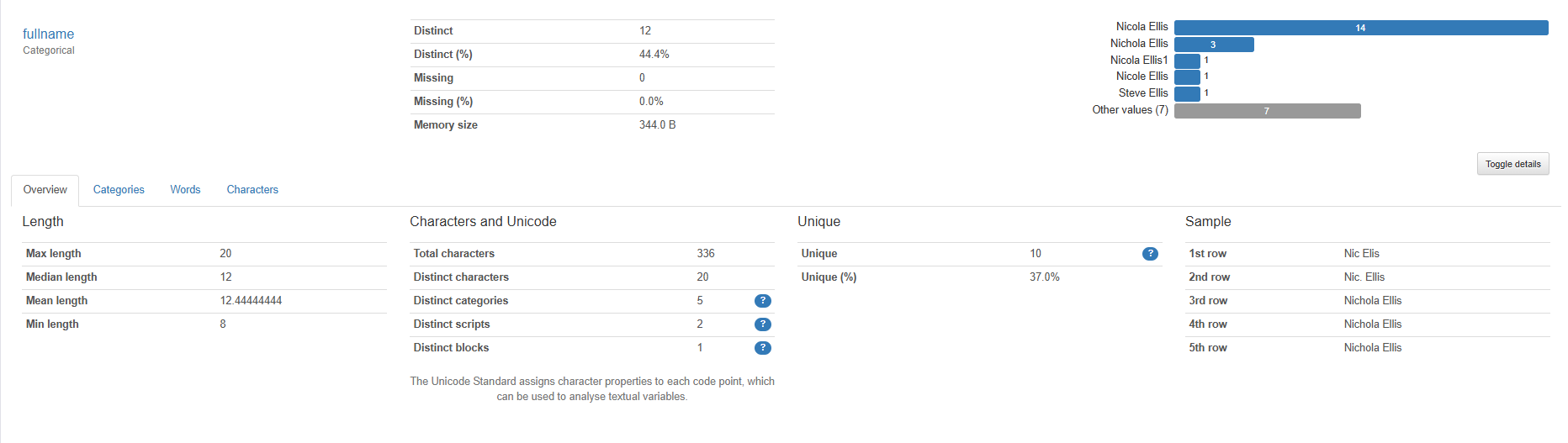Click help icon next to Unique count
Screen dimensions: 1568x443
1150,254
